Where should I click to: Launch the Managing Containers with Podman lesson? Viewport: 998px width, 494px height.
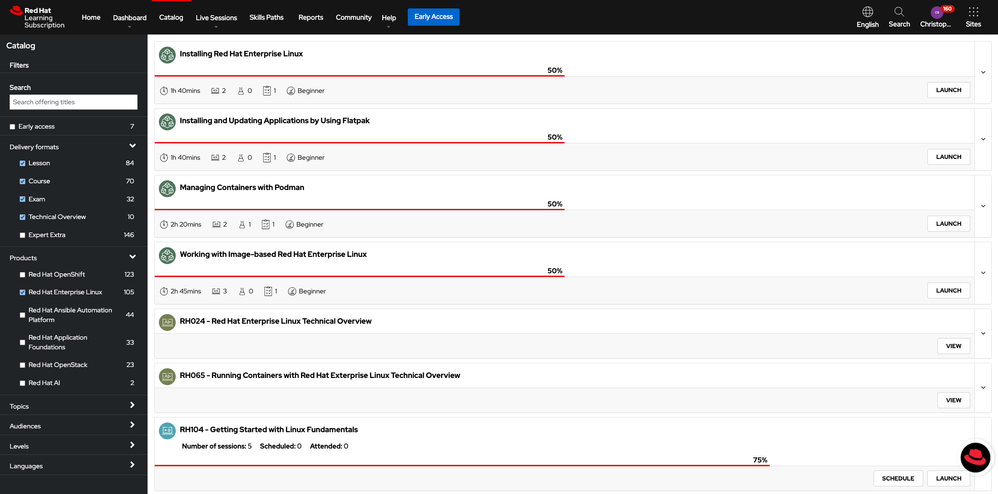pyautogui.click(x=948, y=224)
